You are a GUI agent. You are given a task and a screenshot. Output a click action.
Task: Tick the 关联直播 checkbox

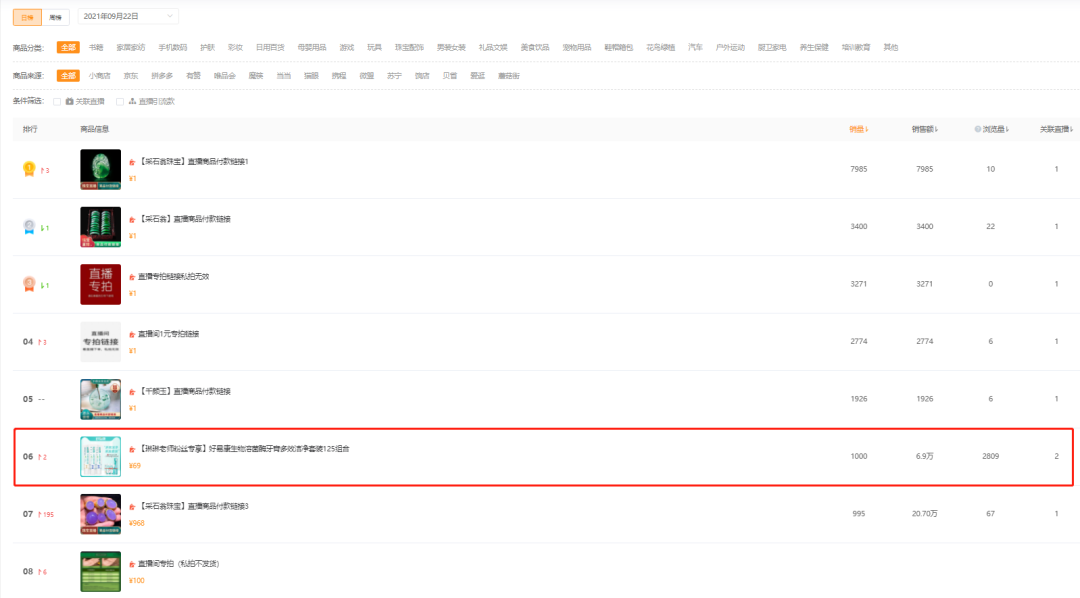click(57, 101)
